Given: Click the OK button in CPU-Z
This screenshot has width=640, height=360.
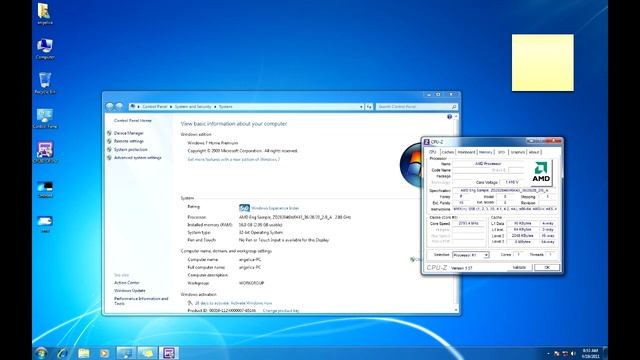Looking at the screenshot, I should pyautogui.click(x=547, y=267).
